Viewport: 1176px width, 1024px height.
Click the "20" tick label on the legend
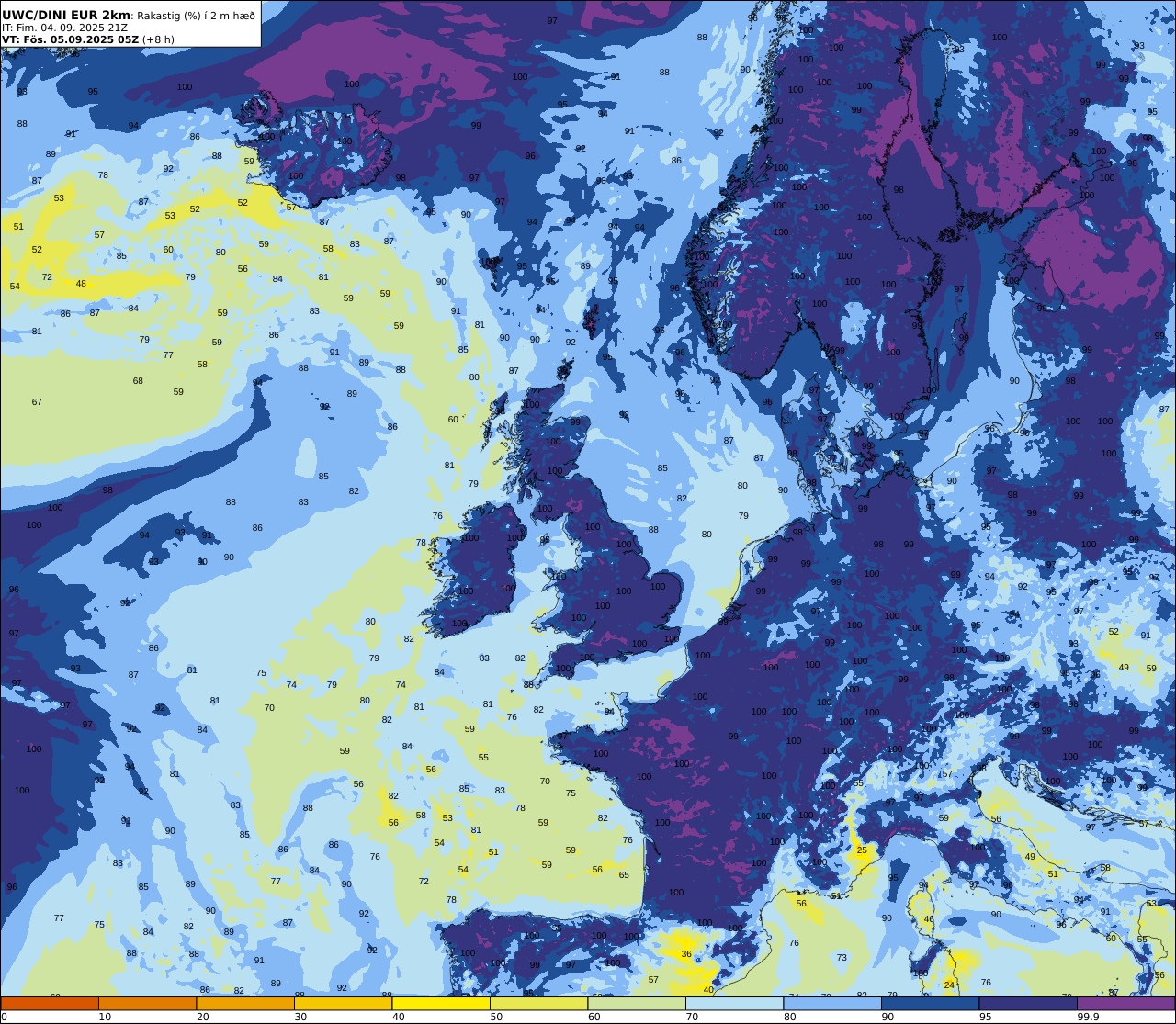click(x=202, y=1017)
